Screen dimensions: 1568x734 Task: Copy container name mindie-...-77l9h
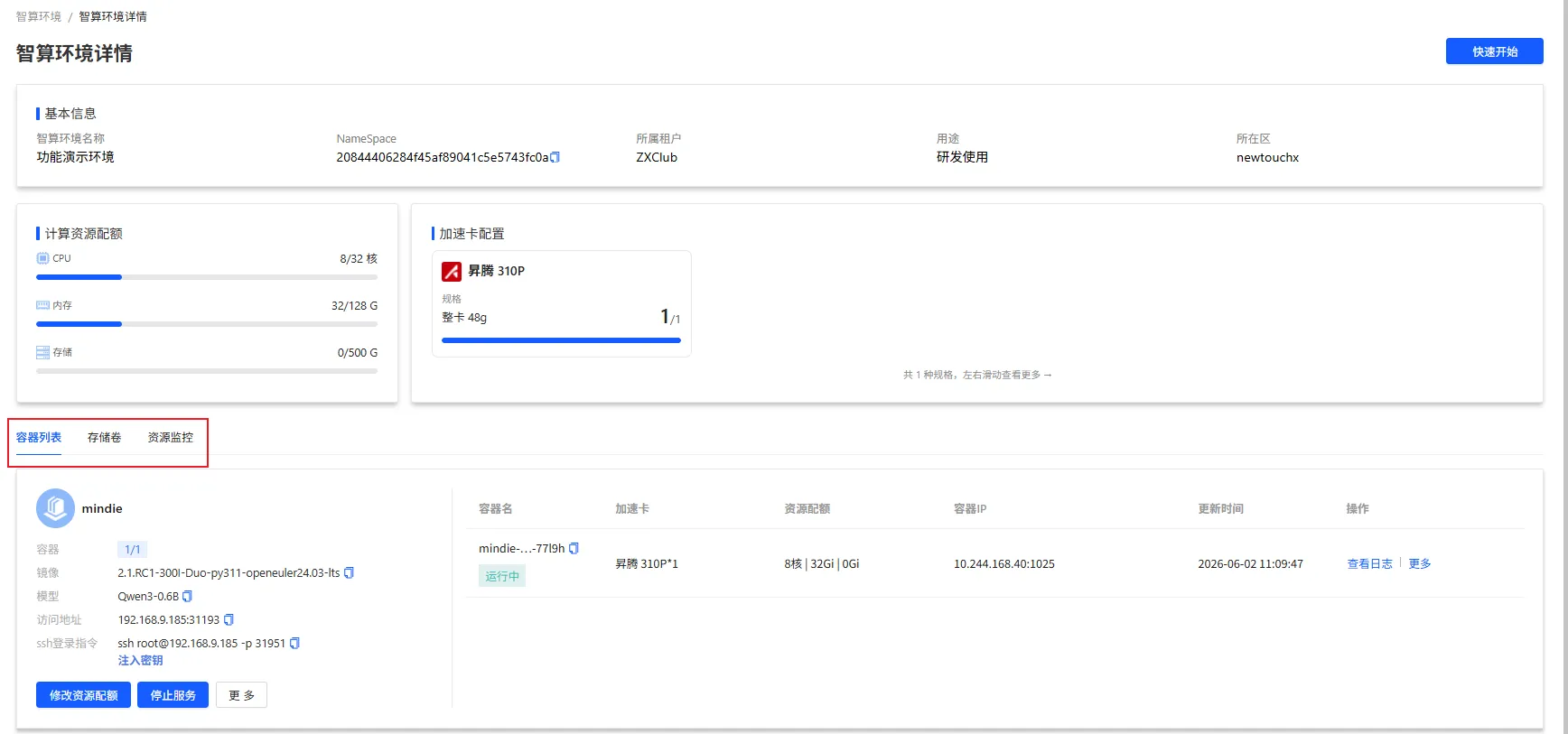(x=574, y=548)
